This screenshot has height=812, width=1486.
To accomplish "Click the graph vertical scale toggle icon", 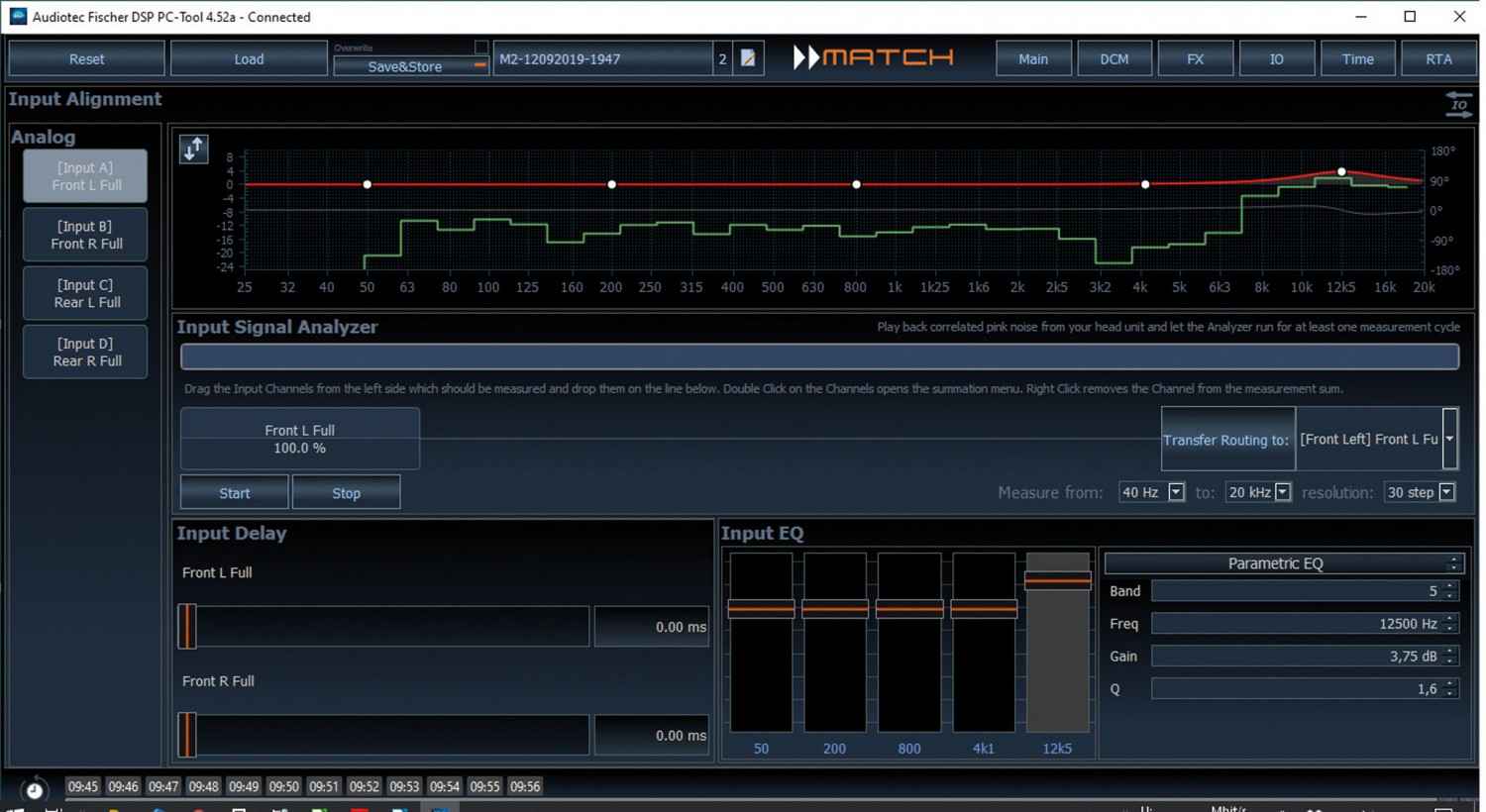I will point(193,150).
